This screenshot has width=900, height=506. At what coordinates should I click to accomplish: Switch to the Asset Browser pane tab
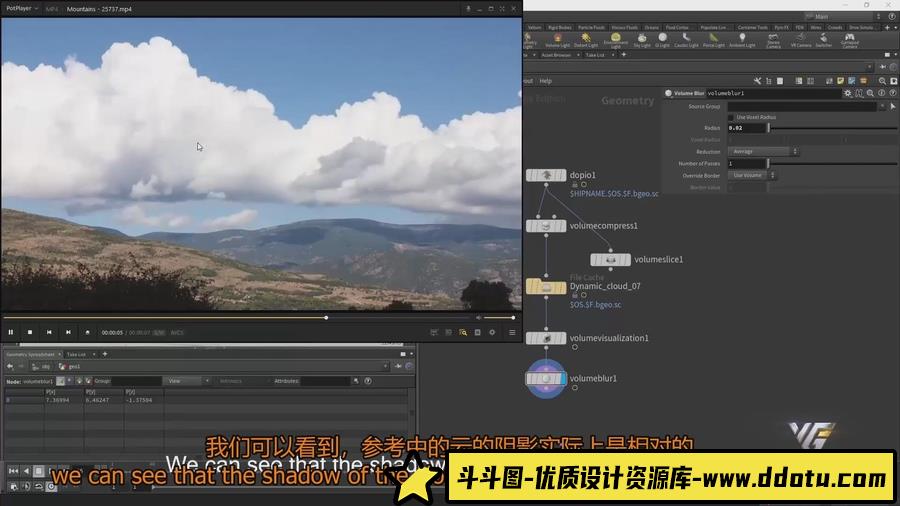(556, 55)
